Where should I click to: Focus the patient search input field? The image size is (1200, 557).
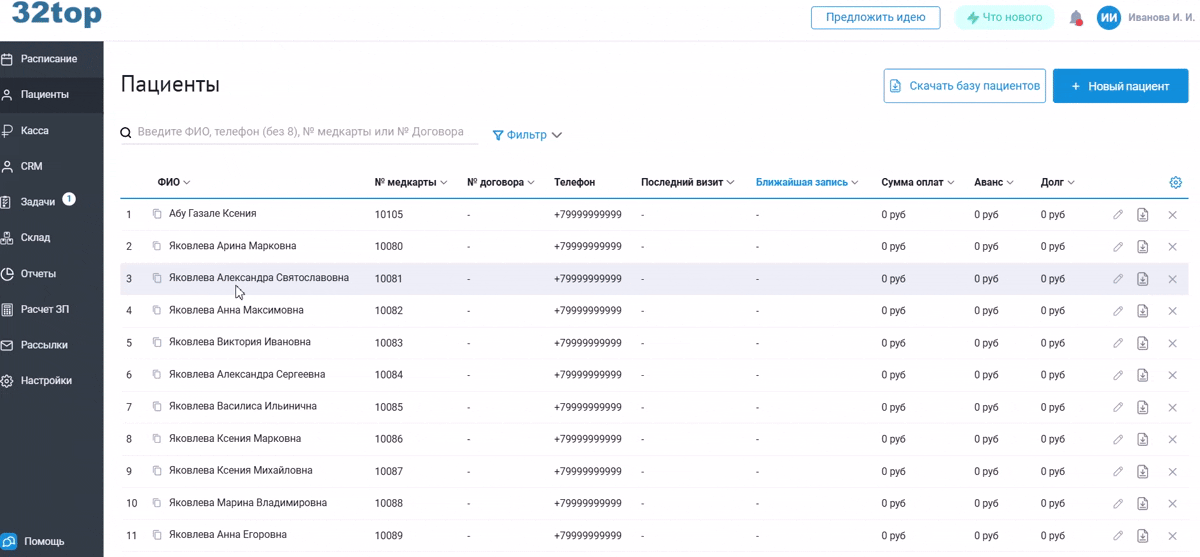click(307, 132)
